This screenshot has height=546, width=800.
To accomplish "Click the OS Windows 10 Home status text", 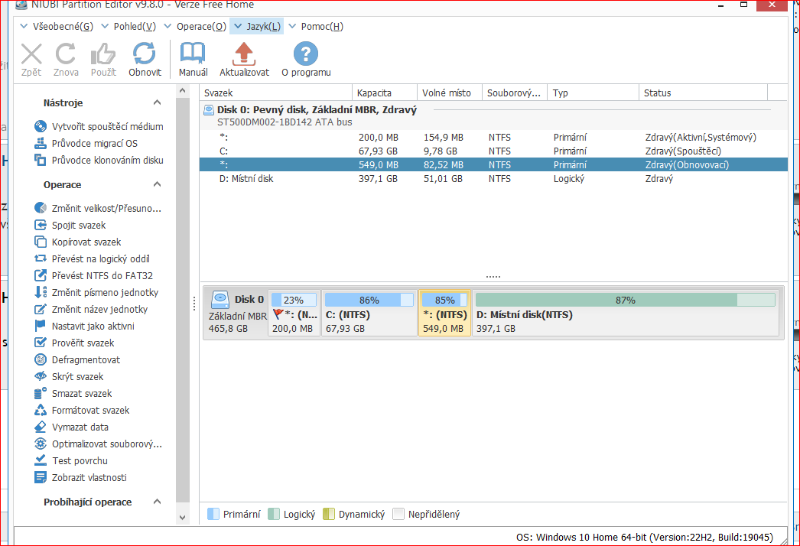I will (x=644, y=537).
